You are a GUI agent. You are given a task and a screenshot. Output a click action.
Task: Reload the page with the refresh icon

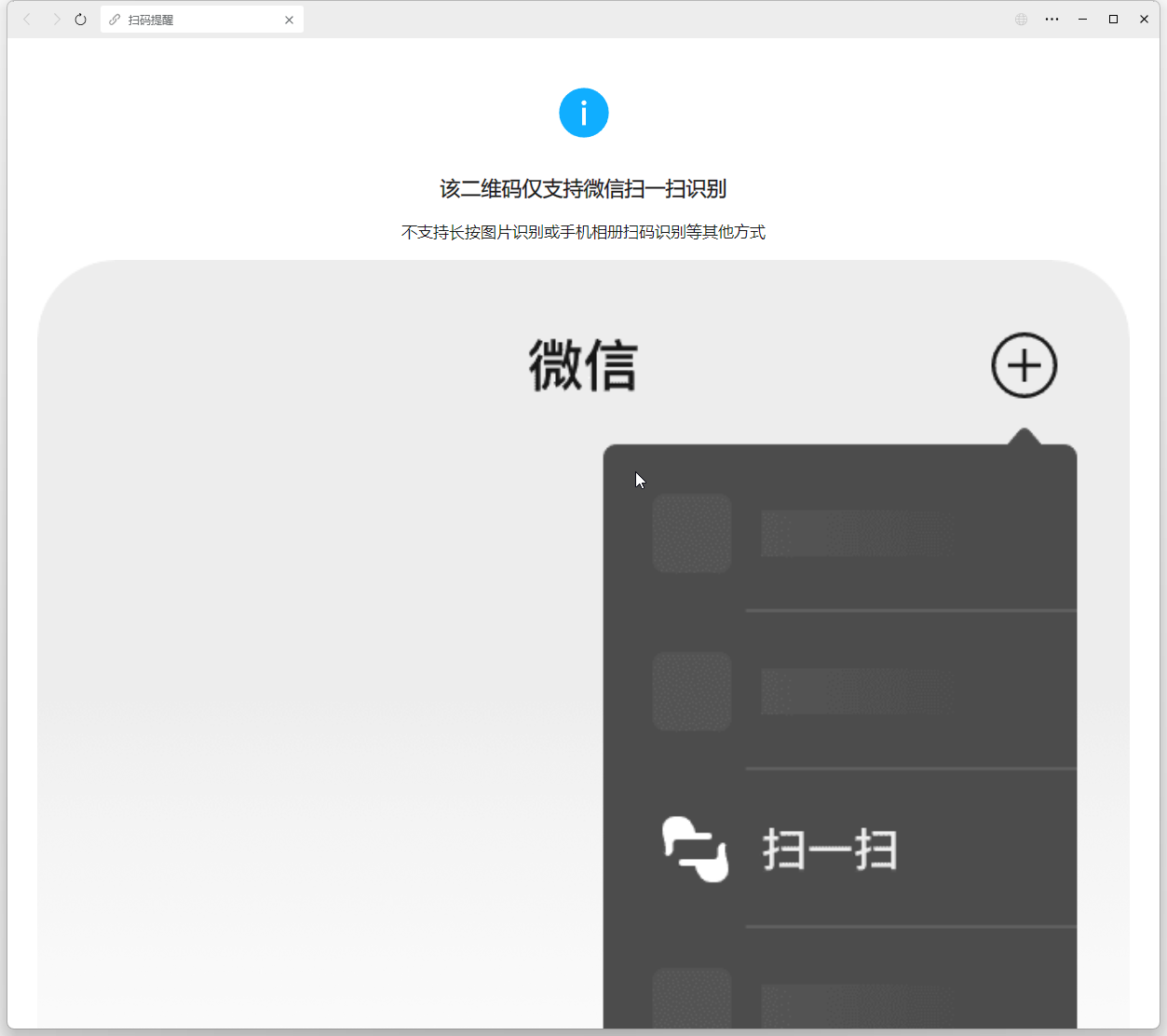[81, 20]
